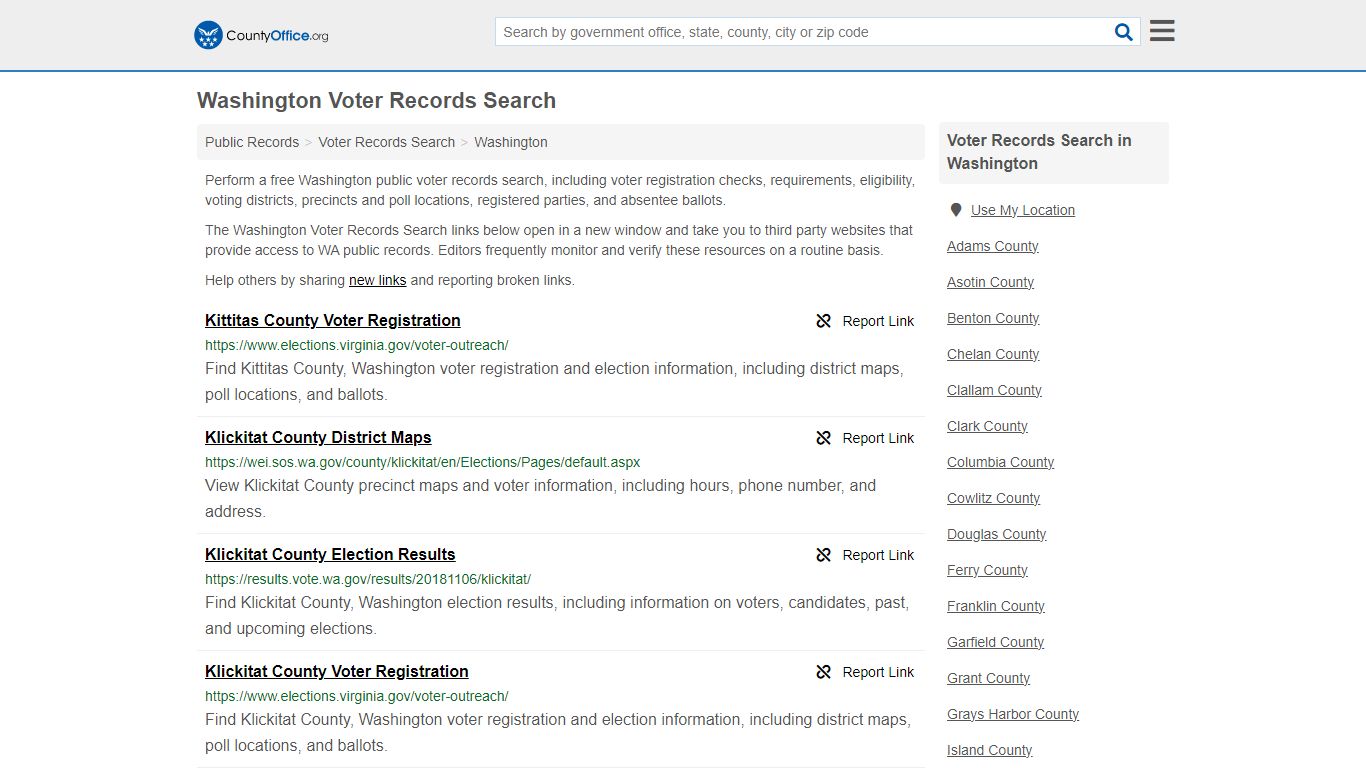Screen dimensions: 1366x768
Task: Go to Public Records breadcrumb
Action: (x=252, y=142)
